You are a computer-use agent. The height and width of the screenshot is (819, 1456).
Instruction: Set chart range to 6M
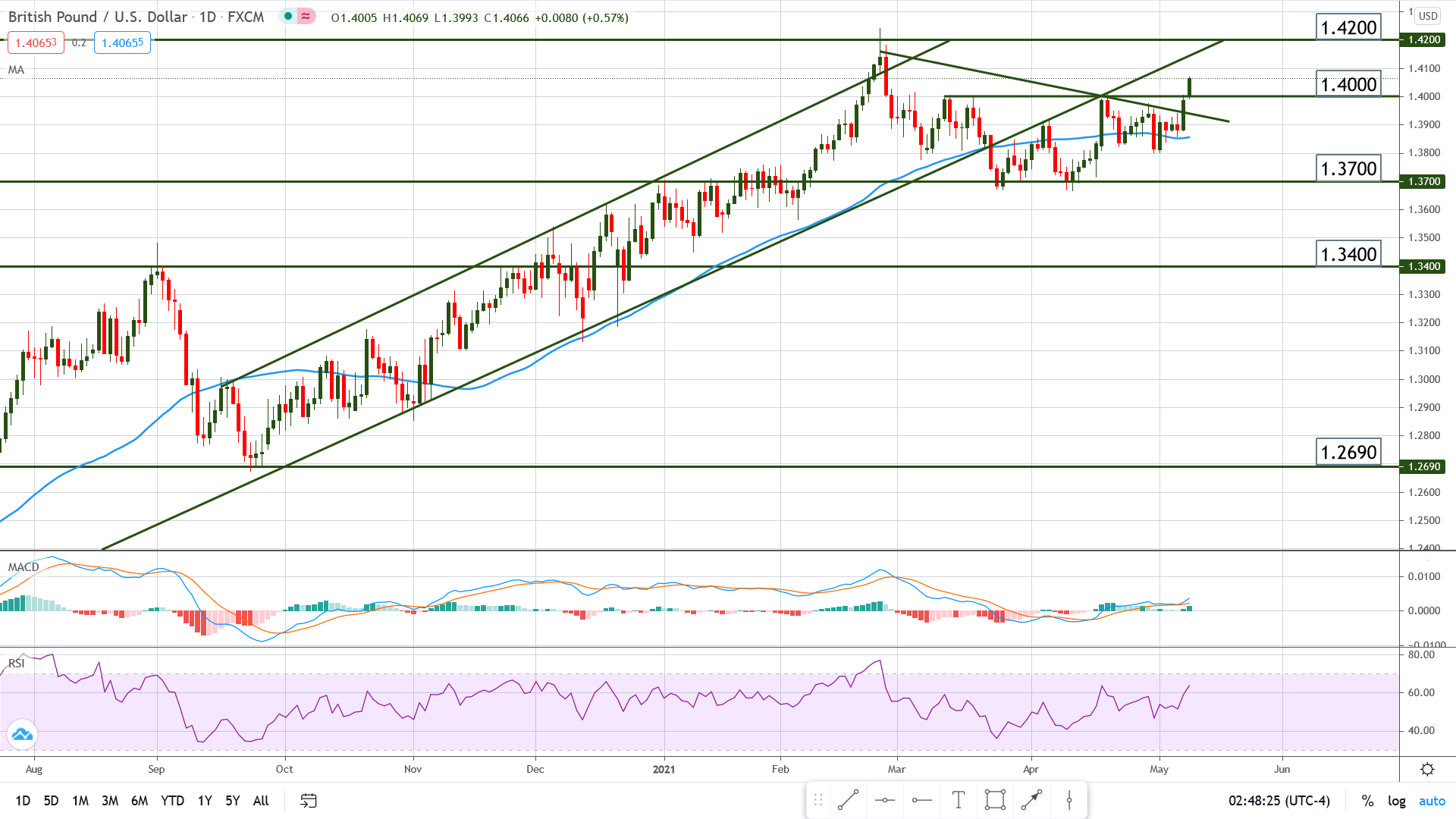(140, 801)
